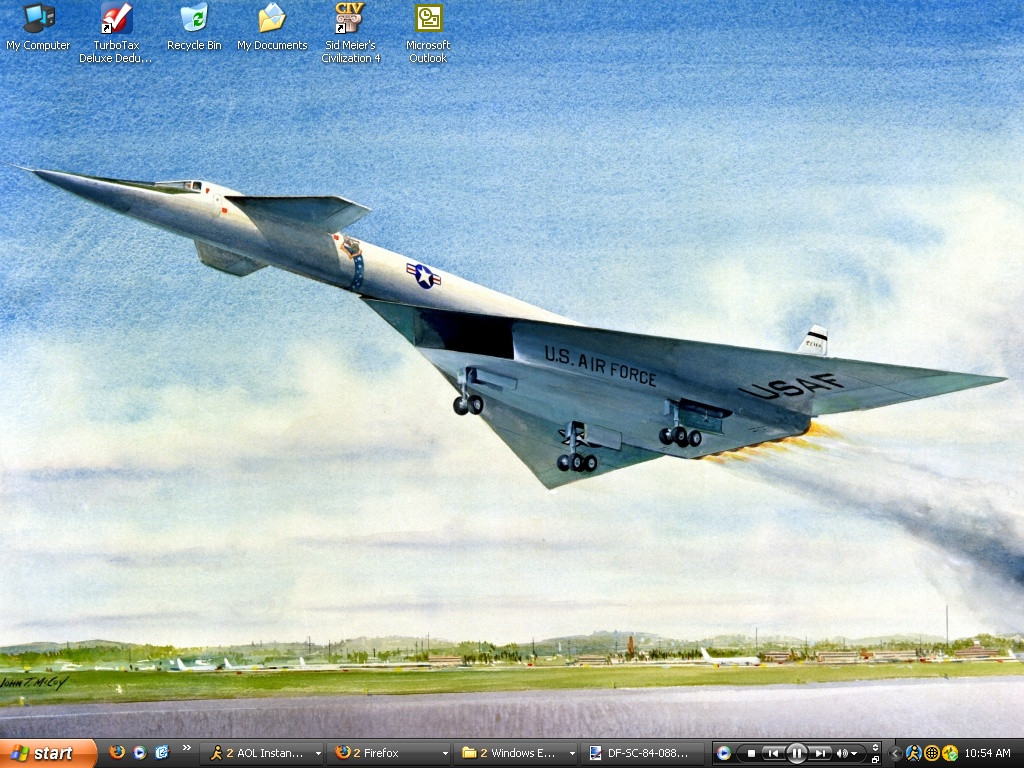Open the Microsoft Outlook desktop icon
1024x768 pixels.
[x=428, y=33]
